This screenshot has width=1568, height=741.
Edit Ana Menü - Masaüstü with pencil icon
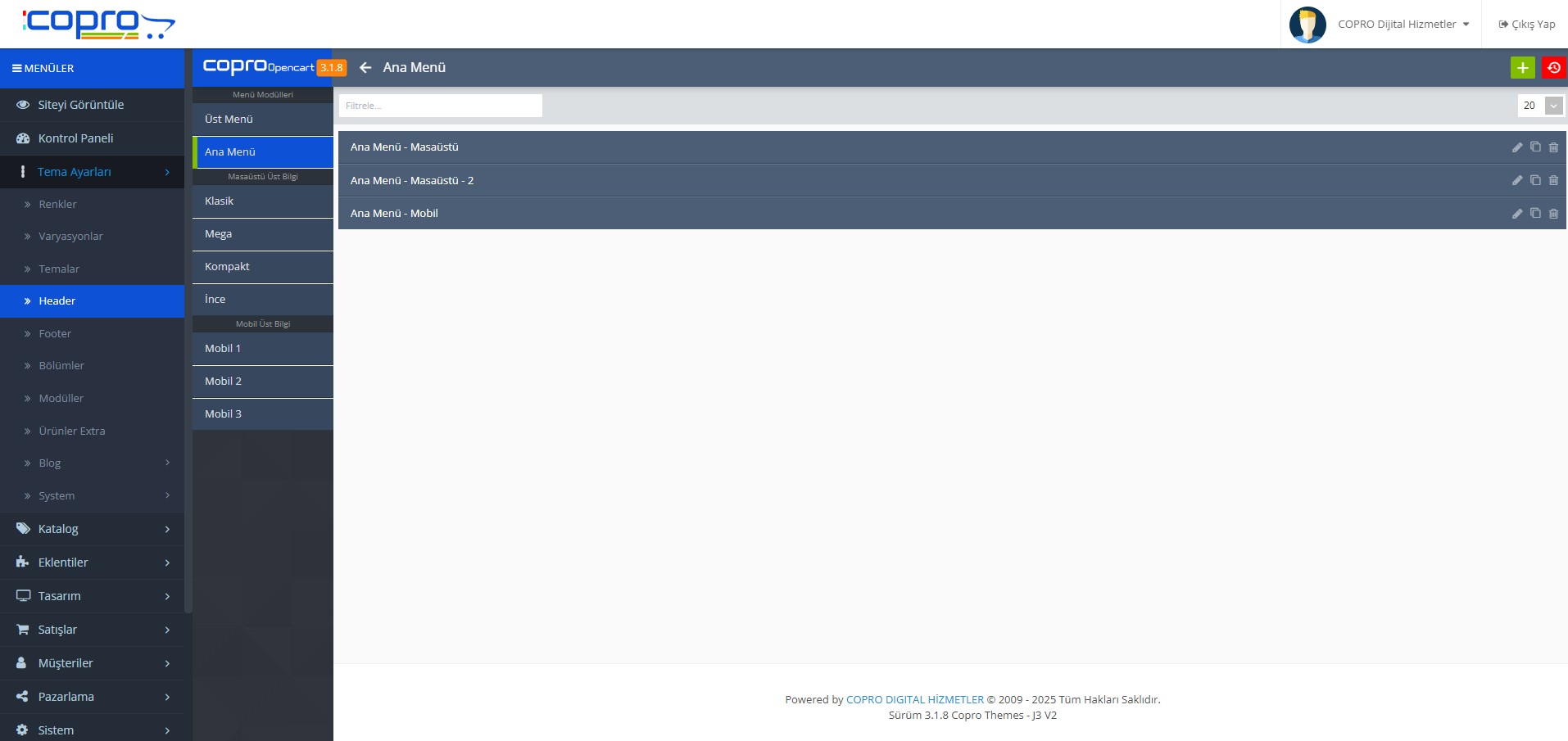click(1516, 147)
